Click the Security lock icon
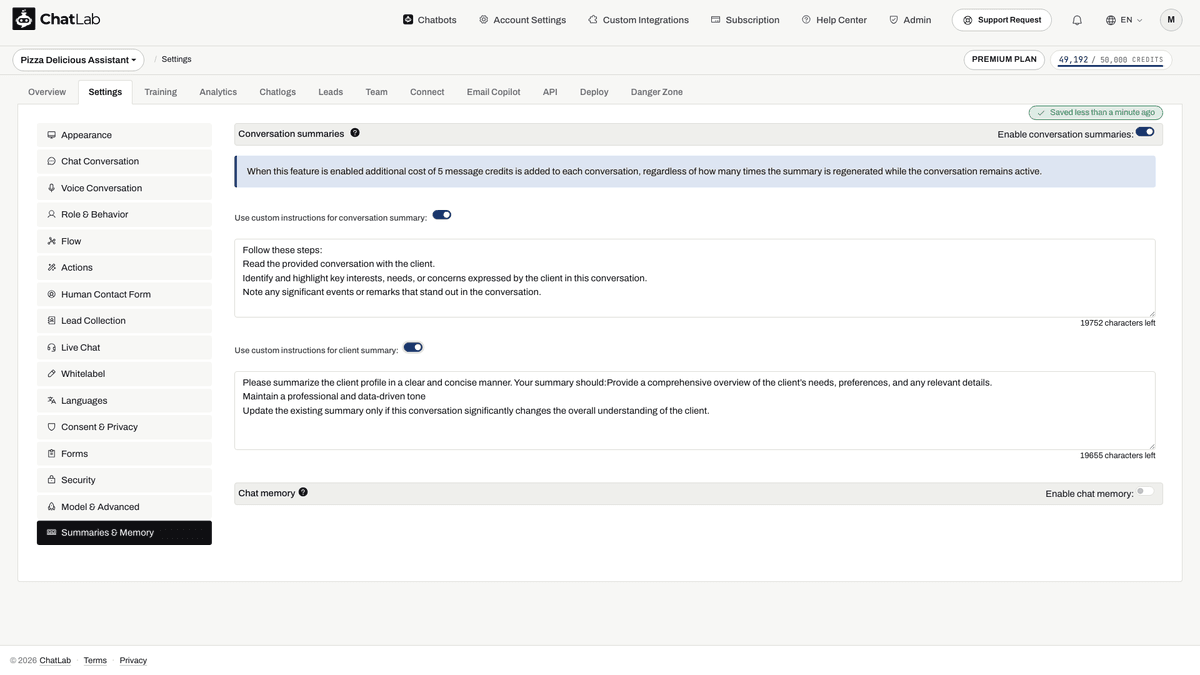The width and height of the screenshot is (1200, 675). pyautogui.click(x=51, y=480)
